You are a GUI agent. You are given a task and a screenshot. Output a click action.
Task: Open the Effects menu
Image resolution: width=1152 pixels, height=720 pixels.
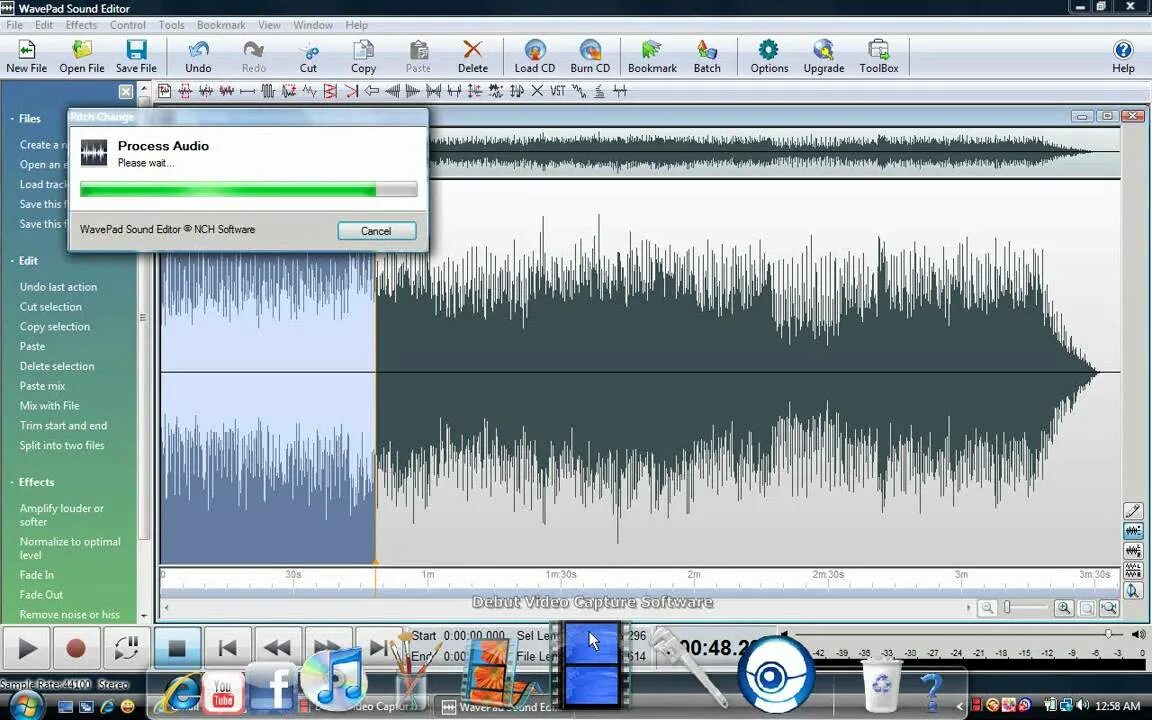click(x=81, y=25)
